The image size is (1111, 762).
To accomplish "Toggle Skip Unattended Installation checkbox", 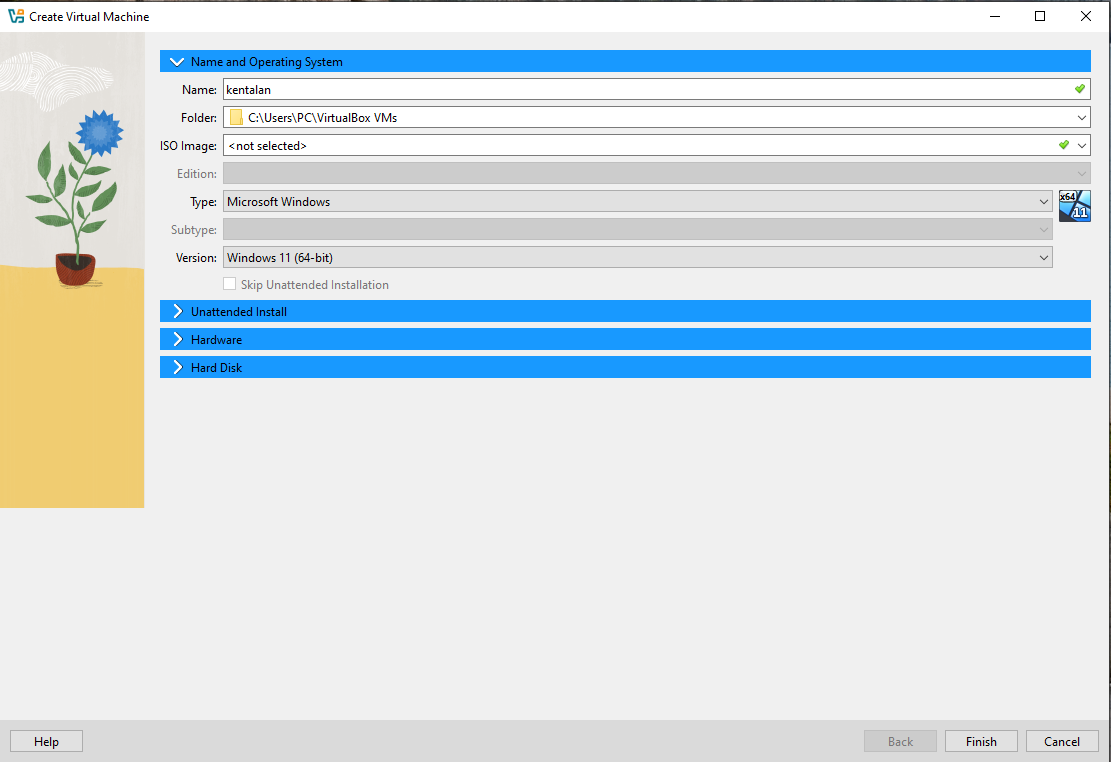I will [x=230, y=285].
